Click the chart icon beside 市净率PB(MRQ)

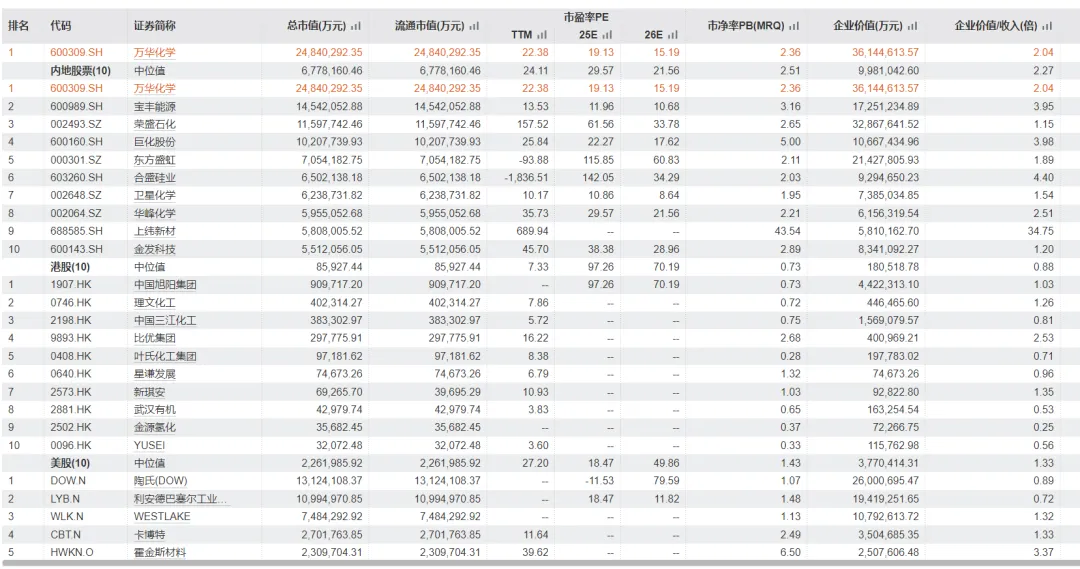(794, 26)
